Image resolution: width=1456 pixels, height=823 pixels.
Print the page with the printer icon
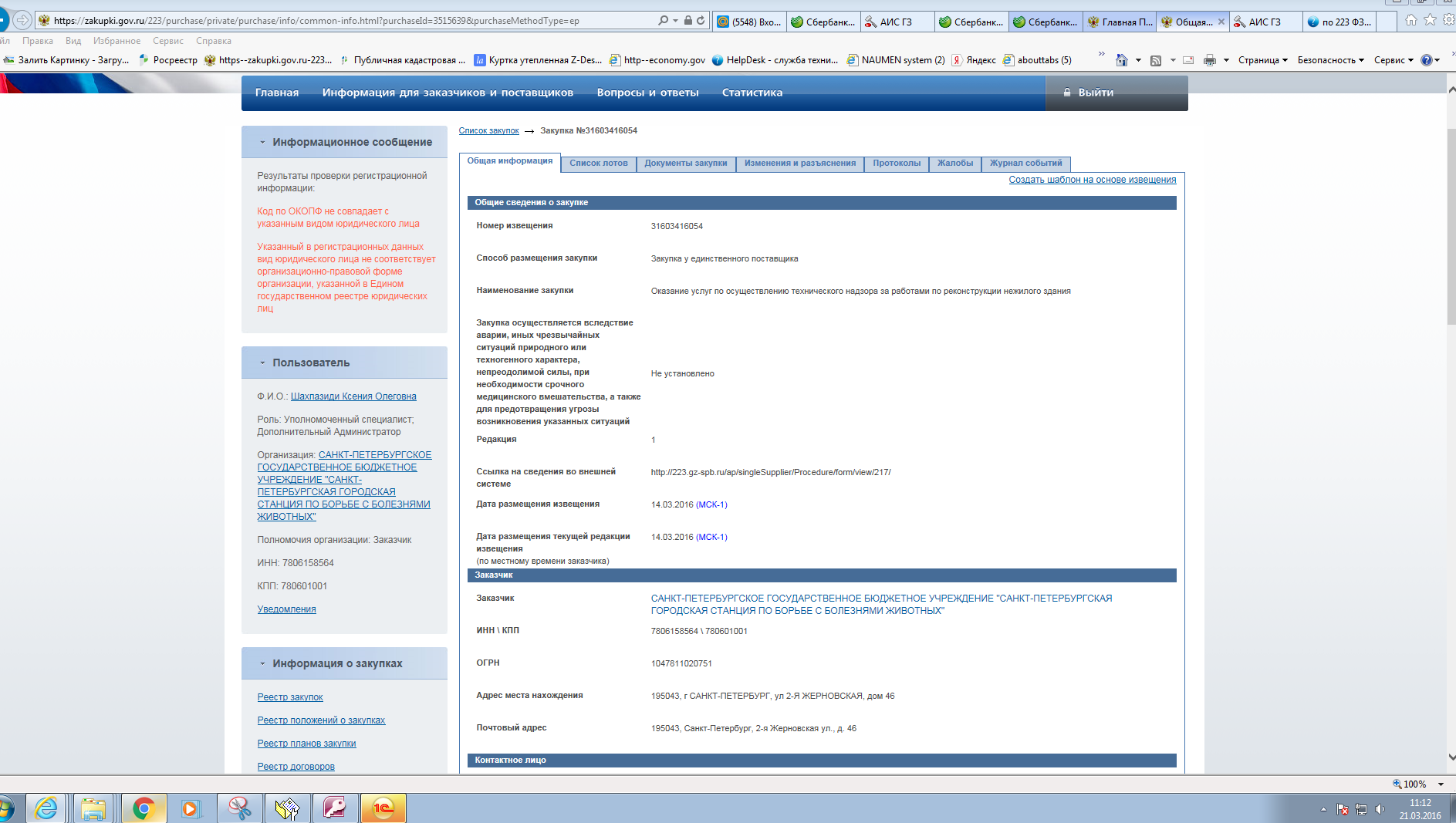click(1210, 60)
